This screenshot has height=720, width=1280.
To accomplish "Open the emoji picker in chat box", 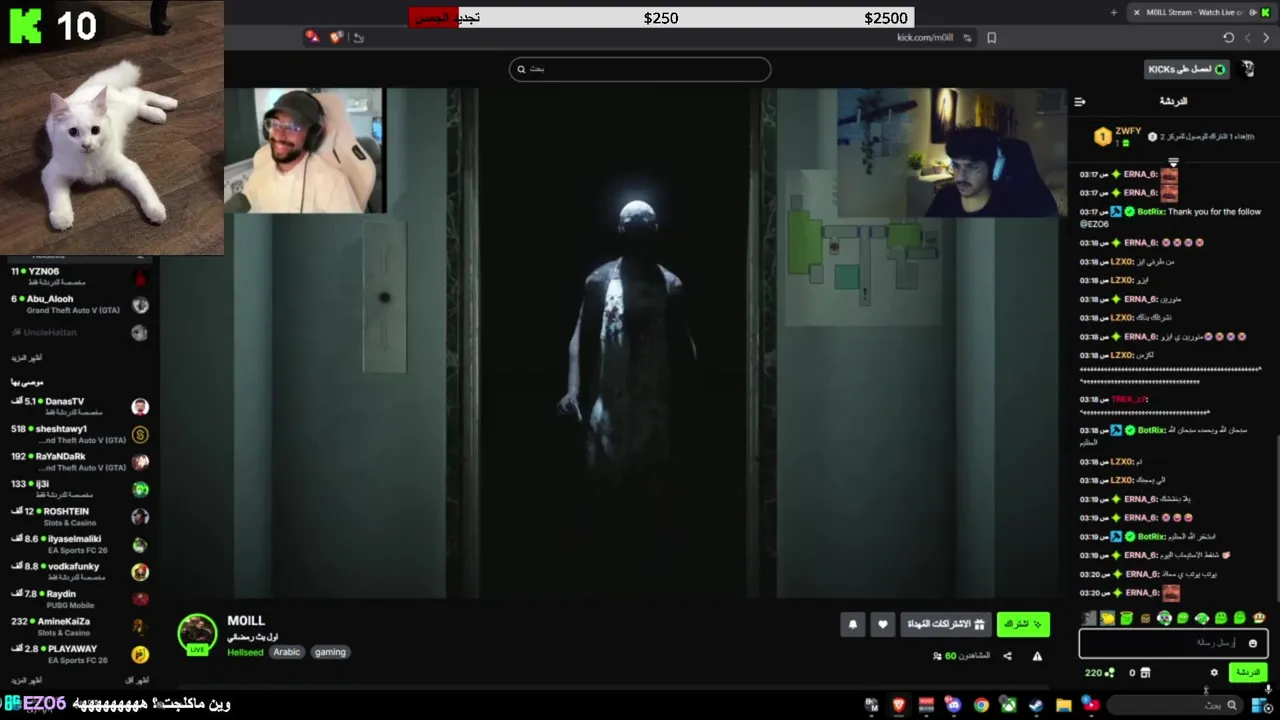I will click(1252, 643).
